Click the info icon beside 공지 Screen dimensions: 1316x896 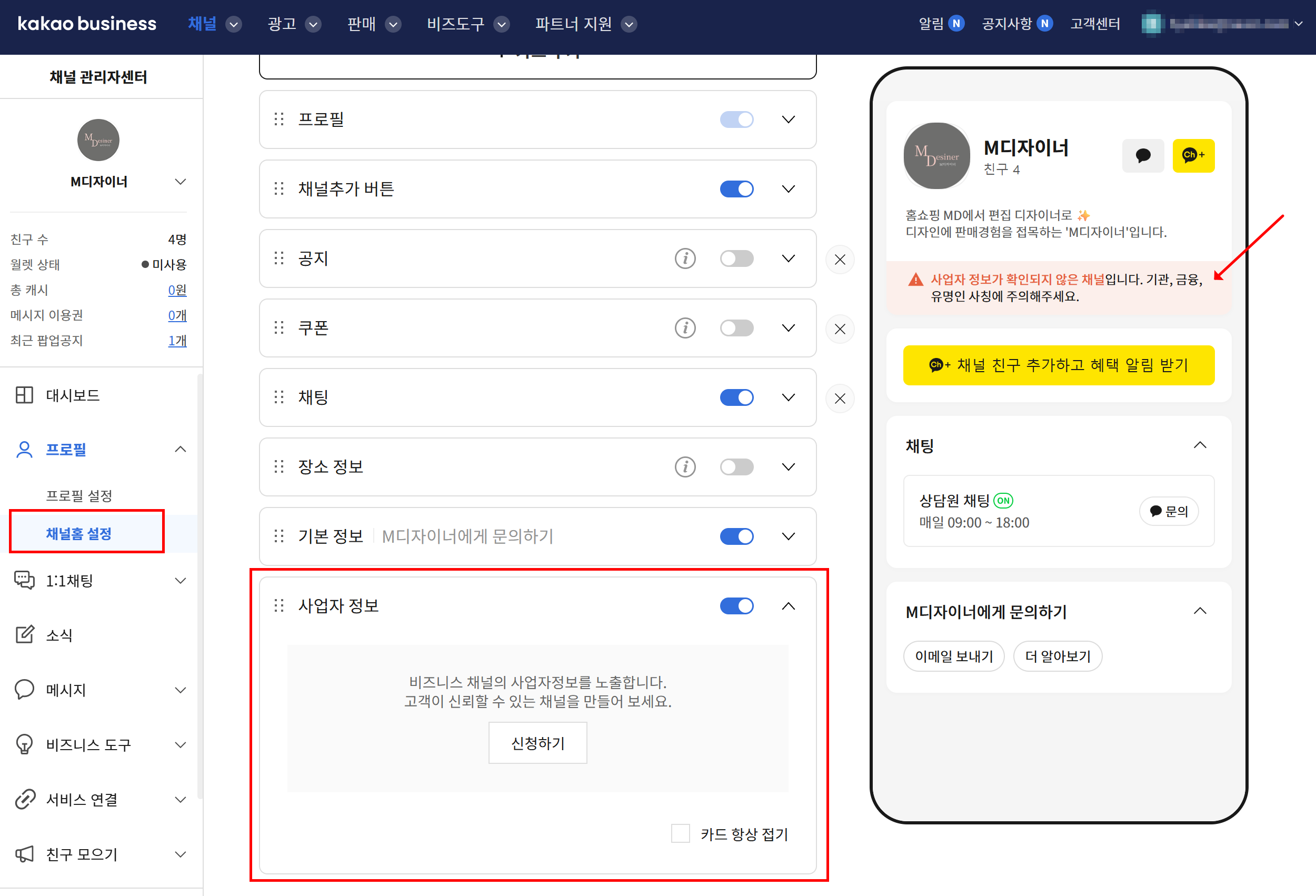[x=685, y=259]
